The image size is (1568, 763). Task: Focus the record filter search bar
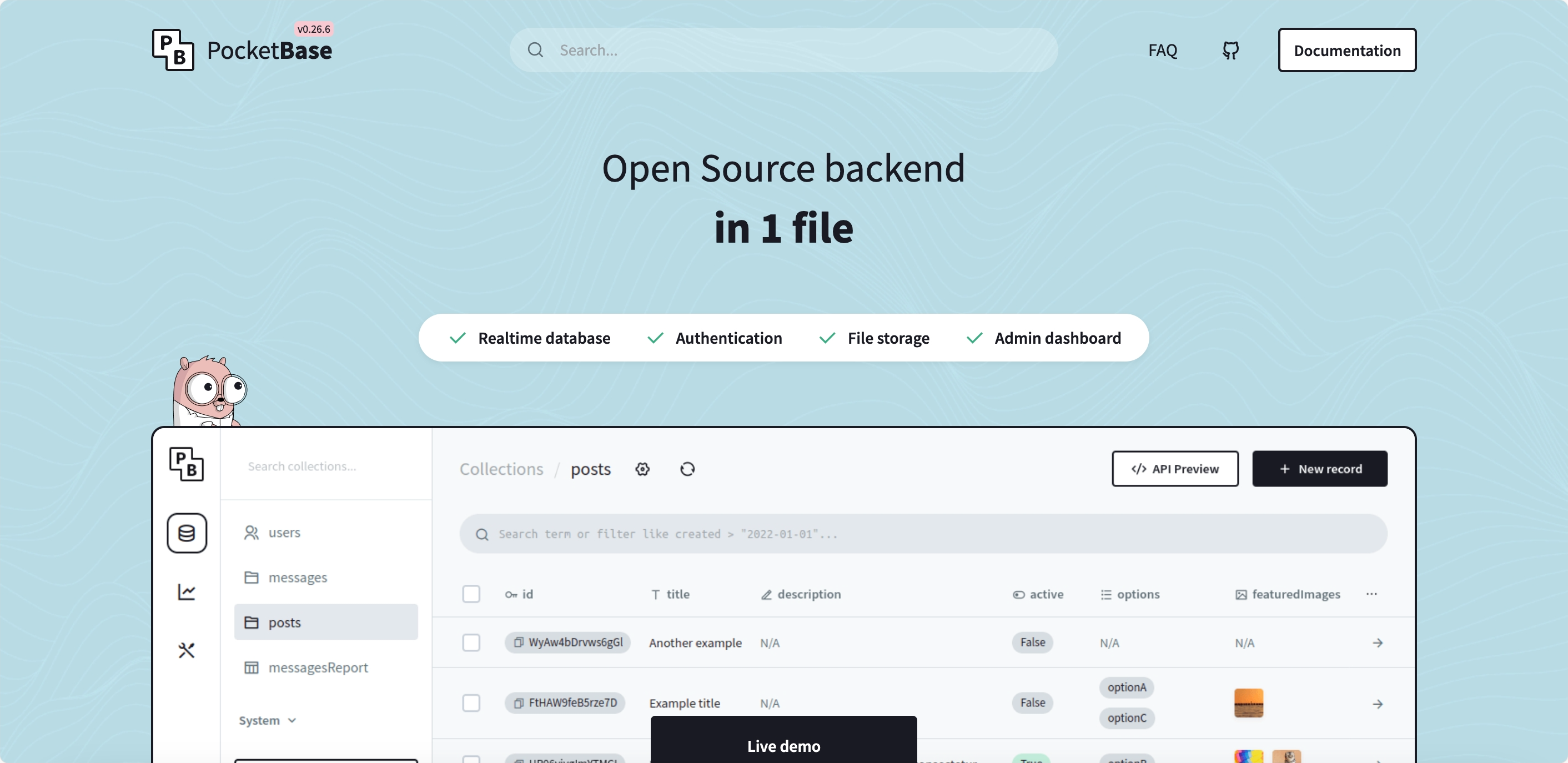[923, 534]
